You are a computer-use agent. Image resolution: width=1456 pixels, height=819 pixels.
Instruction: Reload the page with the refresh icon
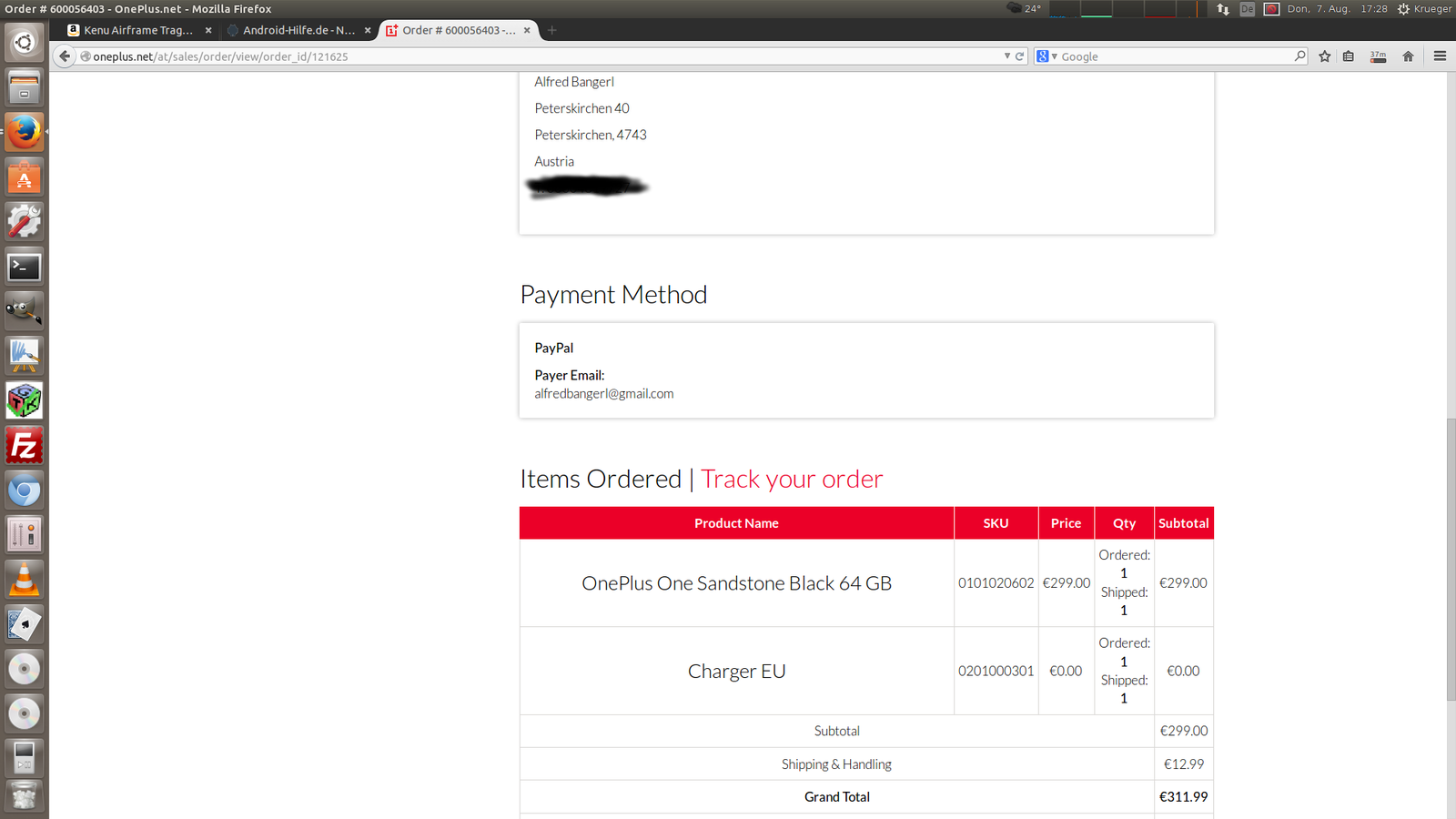coord(1020,56)
